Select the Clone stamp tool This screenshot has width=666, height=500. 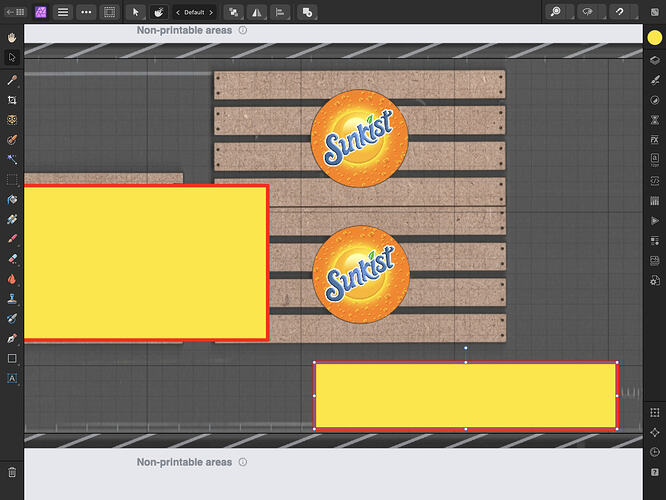pyautogui.click(x=12, y=299)
